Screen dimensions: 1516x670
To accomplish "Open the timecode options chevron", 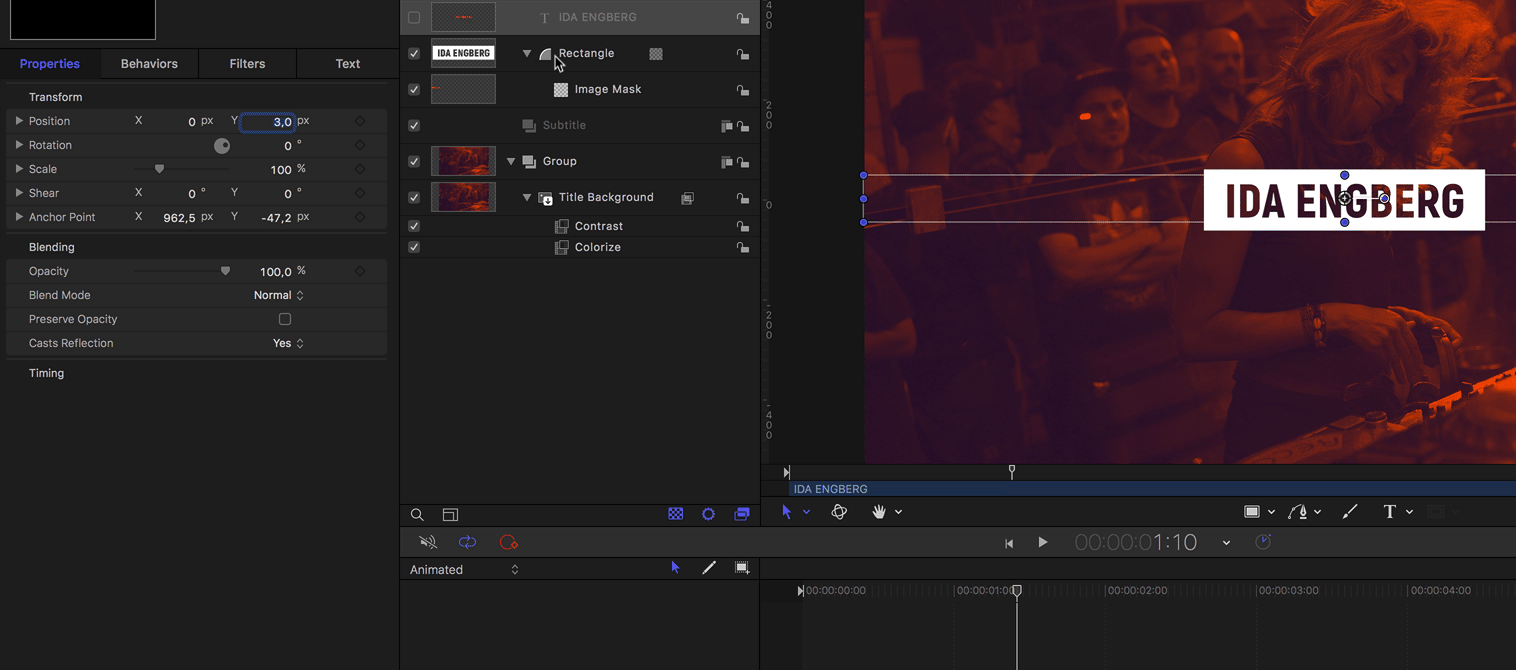I will tap(1226, 543).
